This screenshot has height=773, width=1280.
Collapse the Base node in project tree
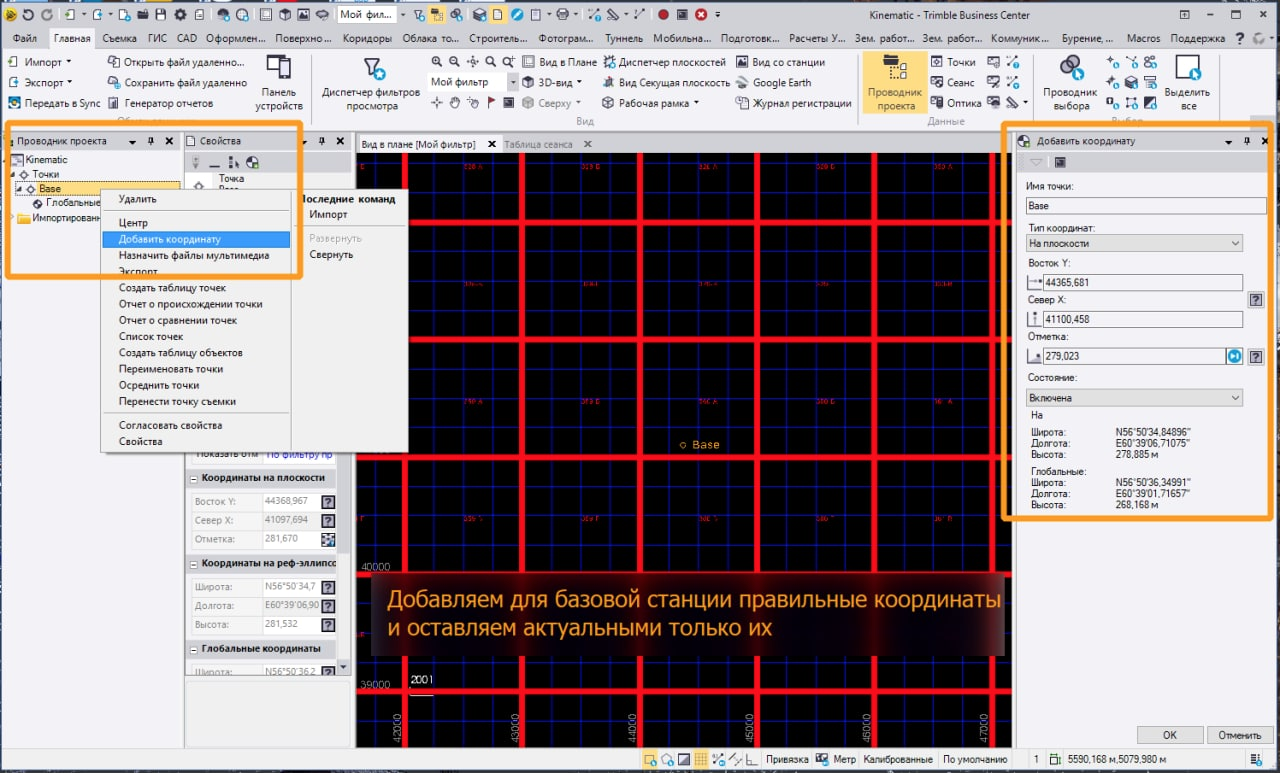19,189
